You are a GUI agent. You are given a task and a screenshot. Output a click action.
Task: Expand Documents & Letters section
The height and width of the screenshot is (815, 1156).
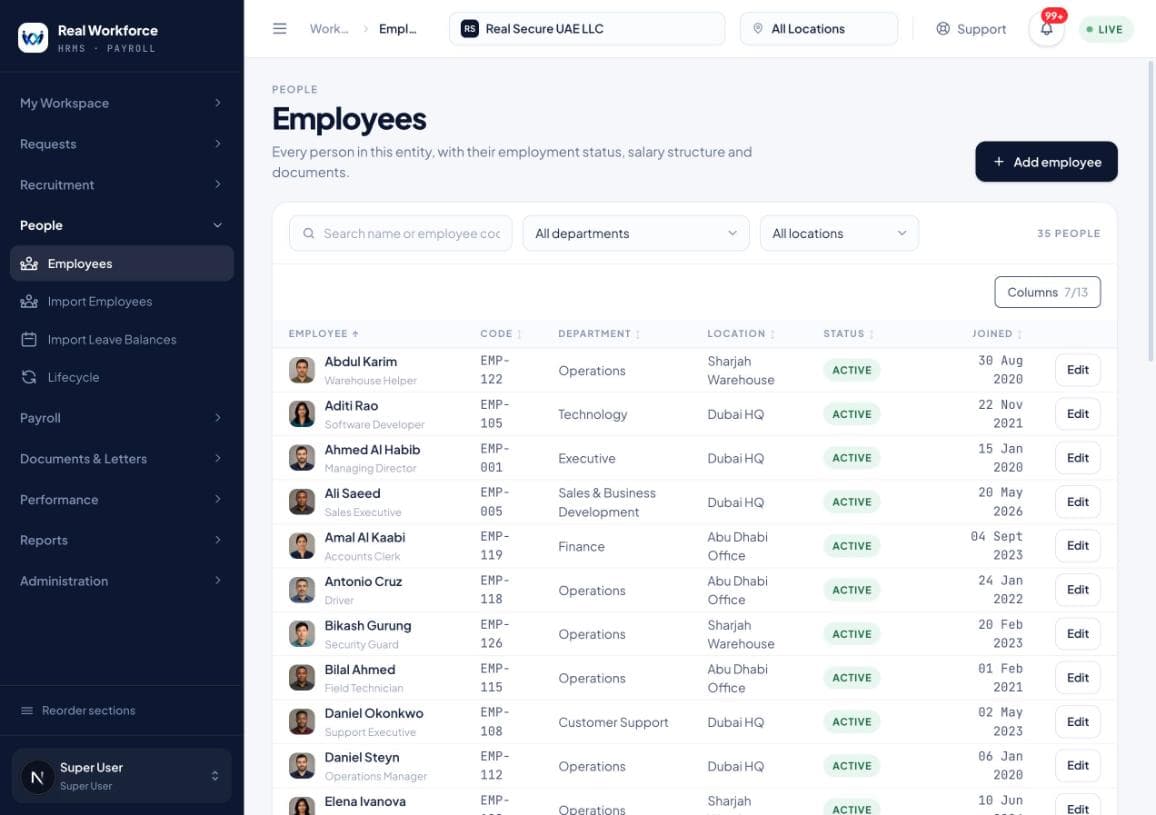pos(122,459)
